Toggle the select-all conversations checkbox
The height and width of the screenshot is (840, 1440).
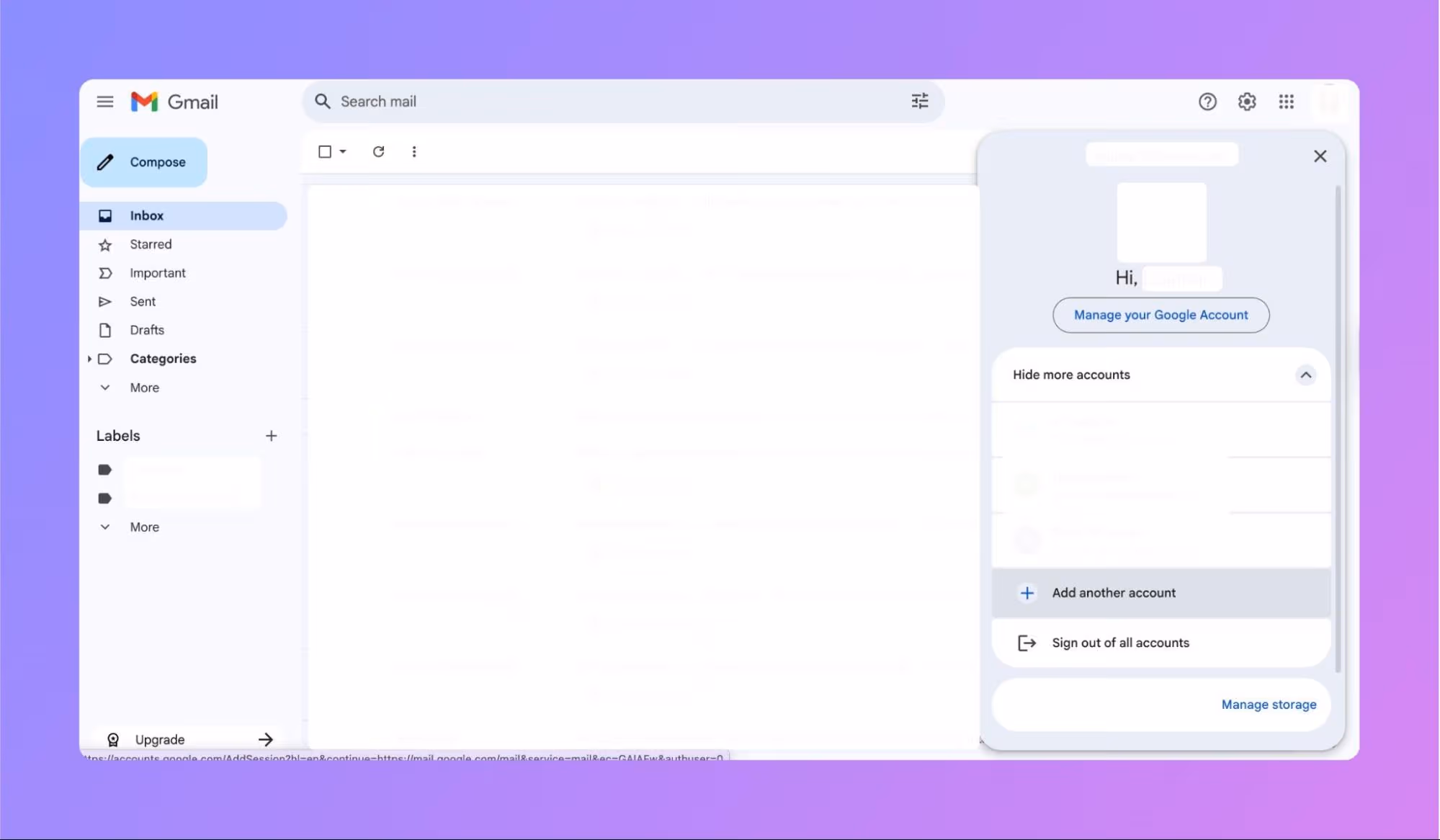324,151
